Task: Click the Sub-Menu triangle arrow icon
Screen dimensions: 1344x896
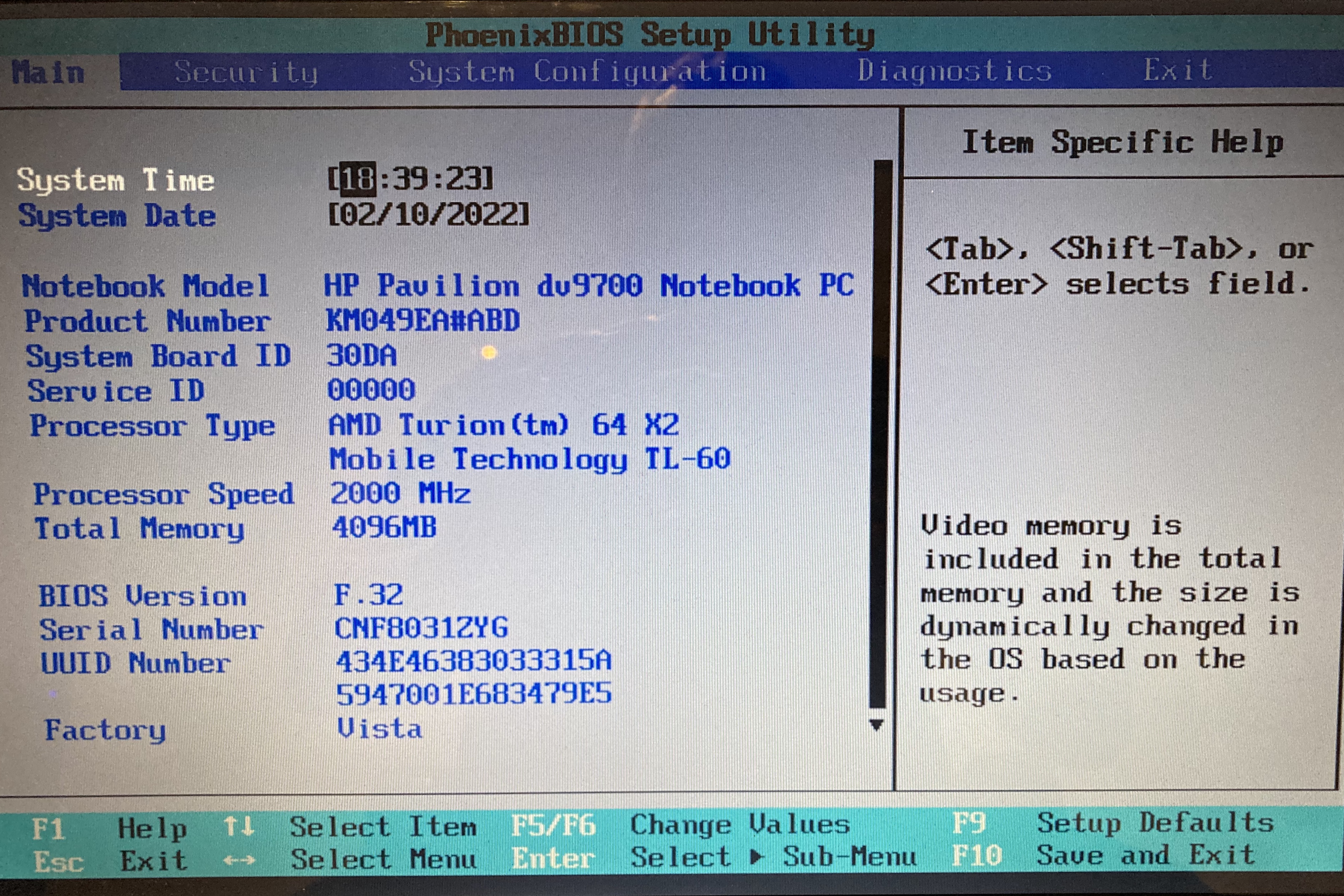Action: coord(756,856)
